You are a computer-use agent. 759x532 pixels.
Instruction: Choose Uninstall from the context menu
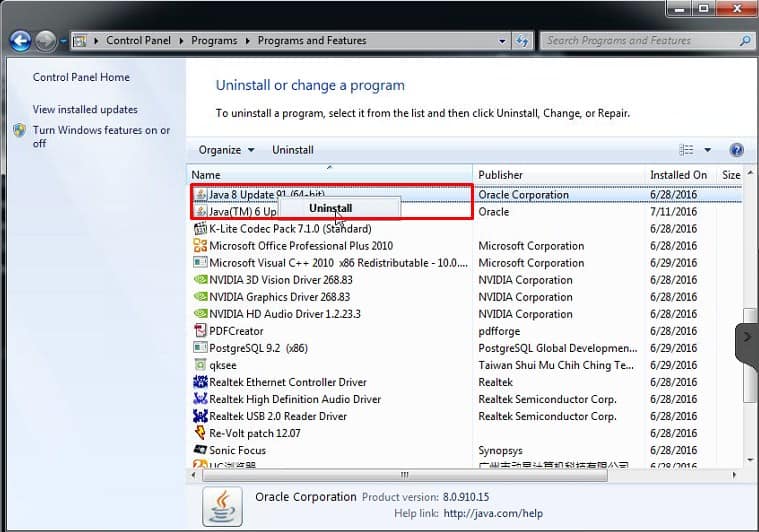point(331,208)
